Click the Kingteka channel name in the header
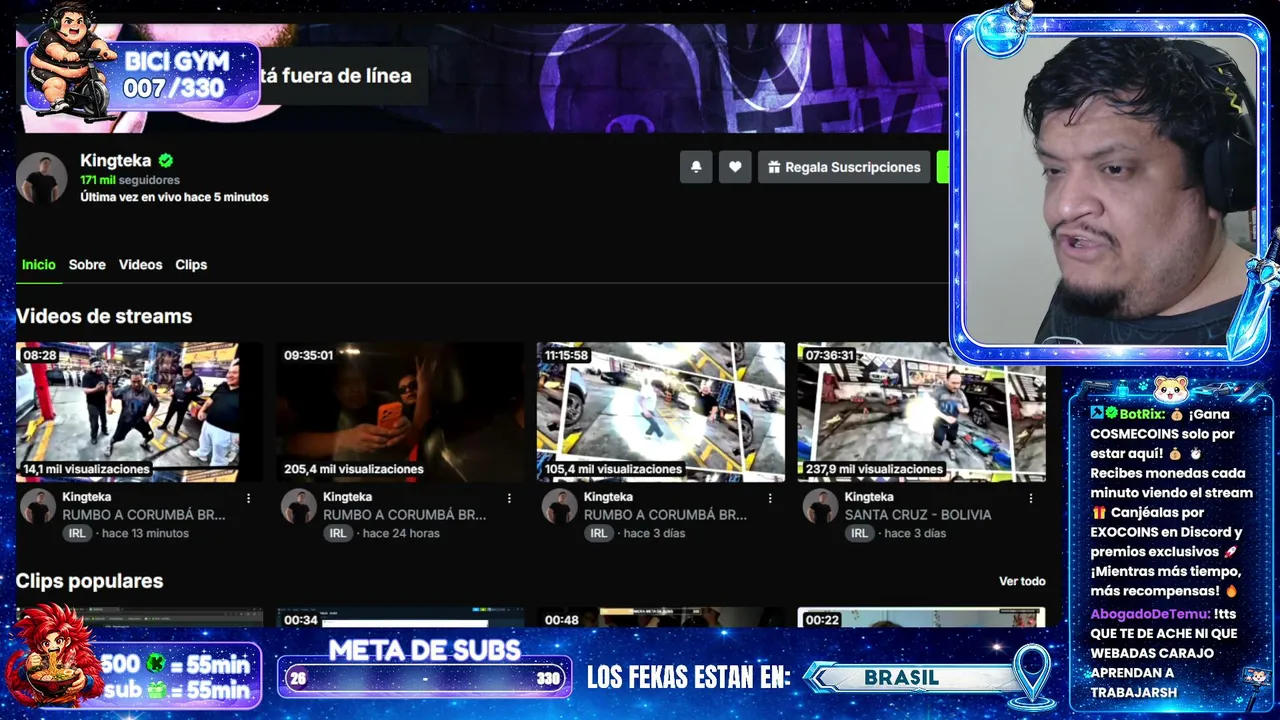 pyautogui.click(x=116, y=160)
